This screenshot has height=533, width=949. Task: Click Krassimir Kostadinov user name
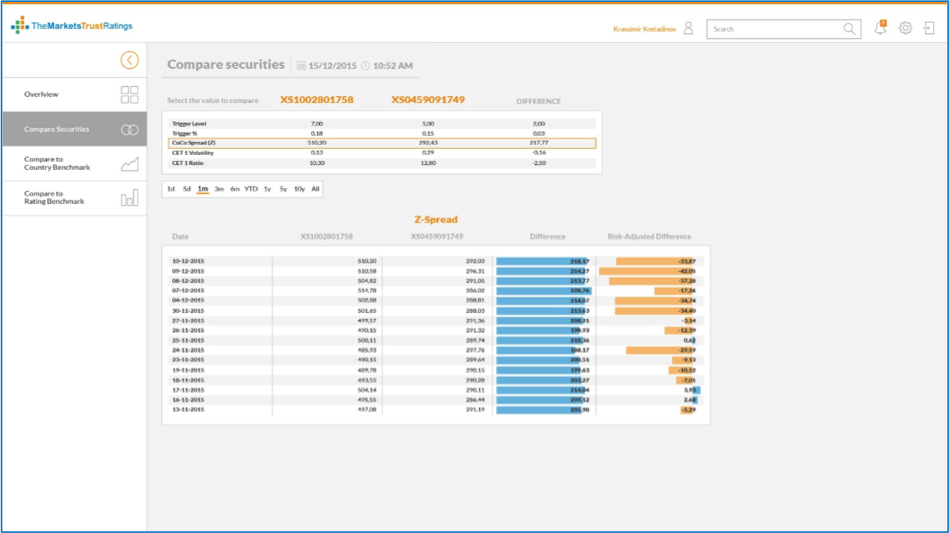click(x=644, y=29)
